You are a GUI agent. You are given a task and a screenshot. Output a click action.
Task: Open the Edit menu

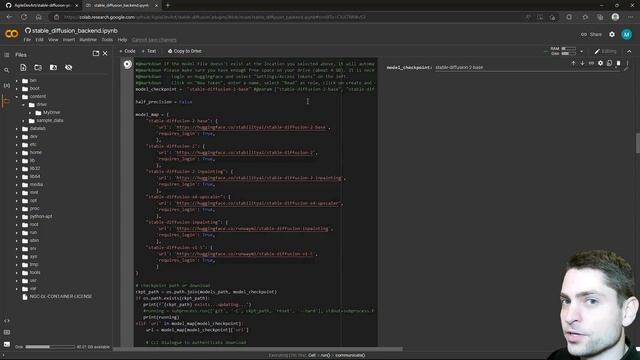[x=39, y=40]
